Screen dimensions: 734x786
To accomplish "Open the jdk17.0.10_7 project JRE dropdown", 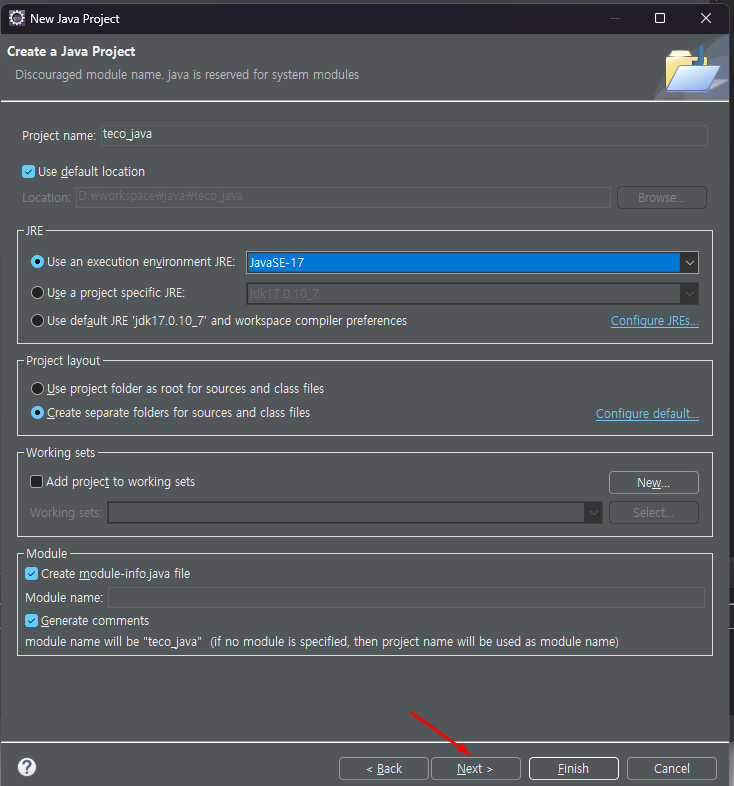I will click(689, 294).
